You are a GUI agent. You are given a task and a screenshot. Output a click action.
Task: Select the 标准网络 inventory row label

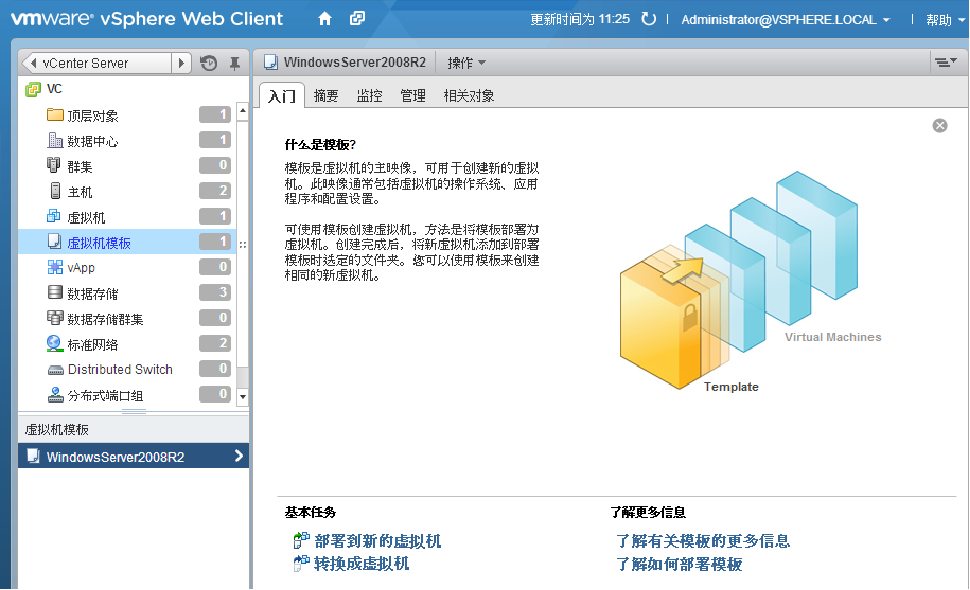pos(92,345)
